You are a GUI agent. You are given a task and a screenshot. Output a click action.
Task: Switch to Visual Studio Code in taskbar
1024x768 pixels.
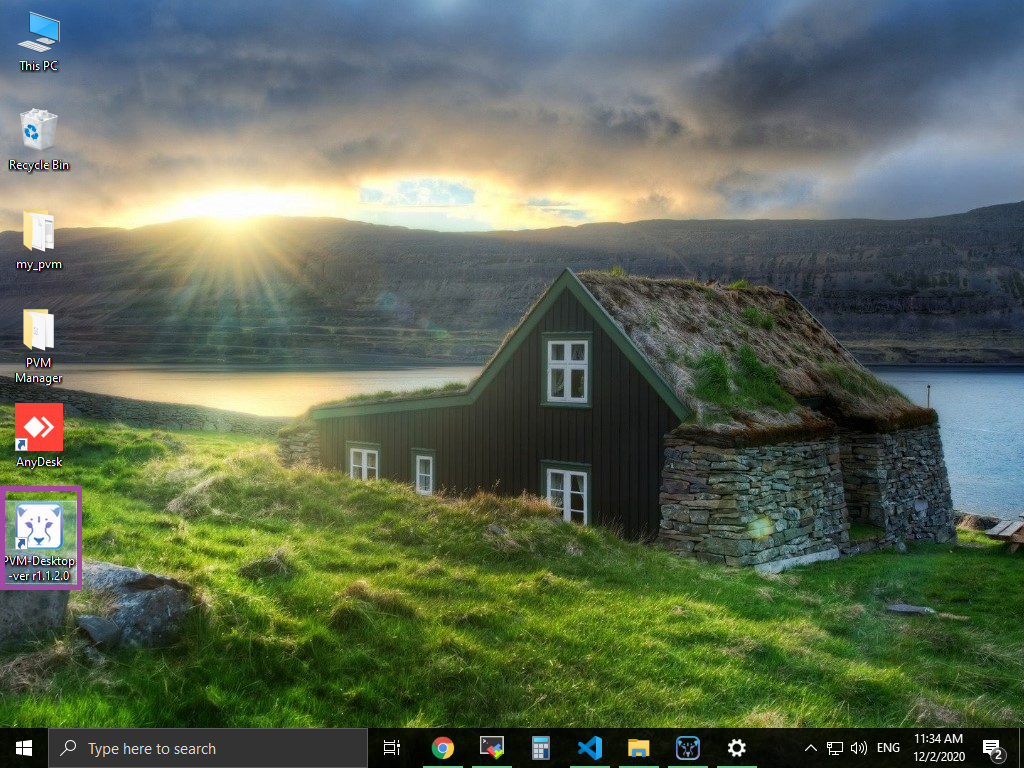coord(590,748)
